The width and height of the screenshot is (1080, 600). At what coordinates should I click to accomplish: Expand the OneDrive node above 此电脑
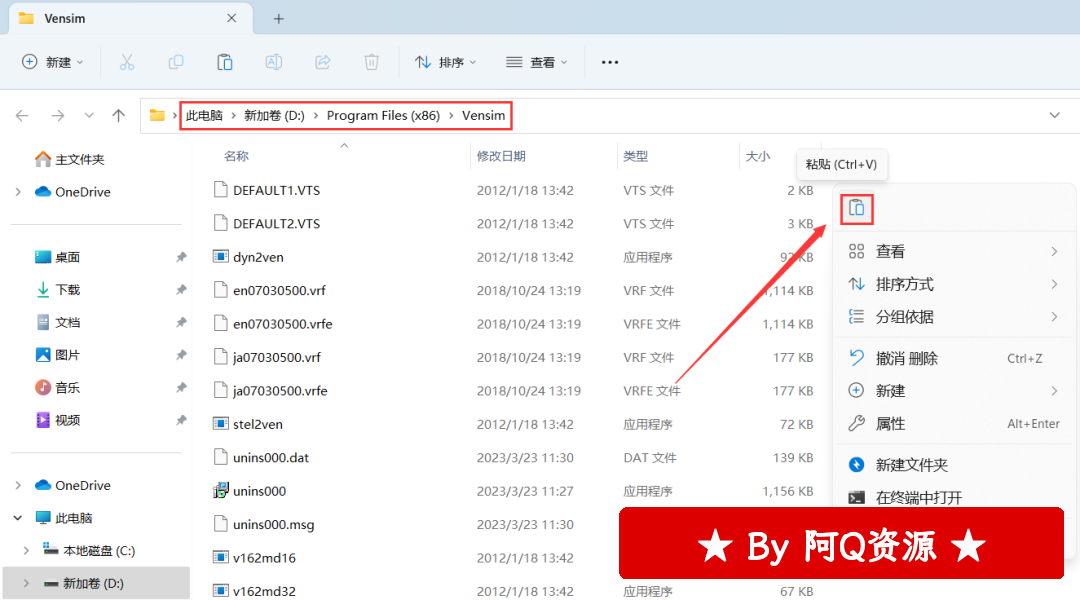tap(18, 485)
